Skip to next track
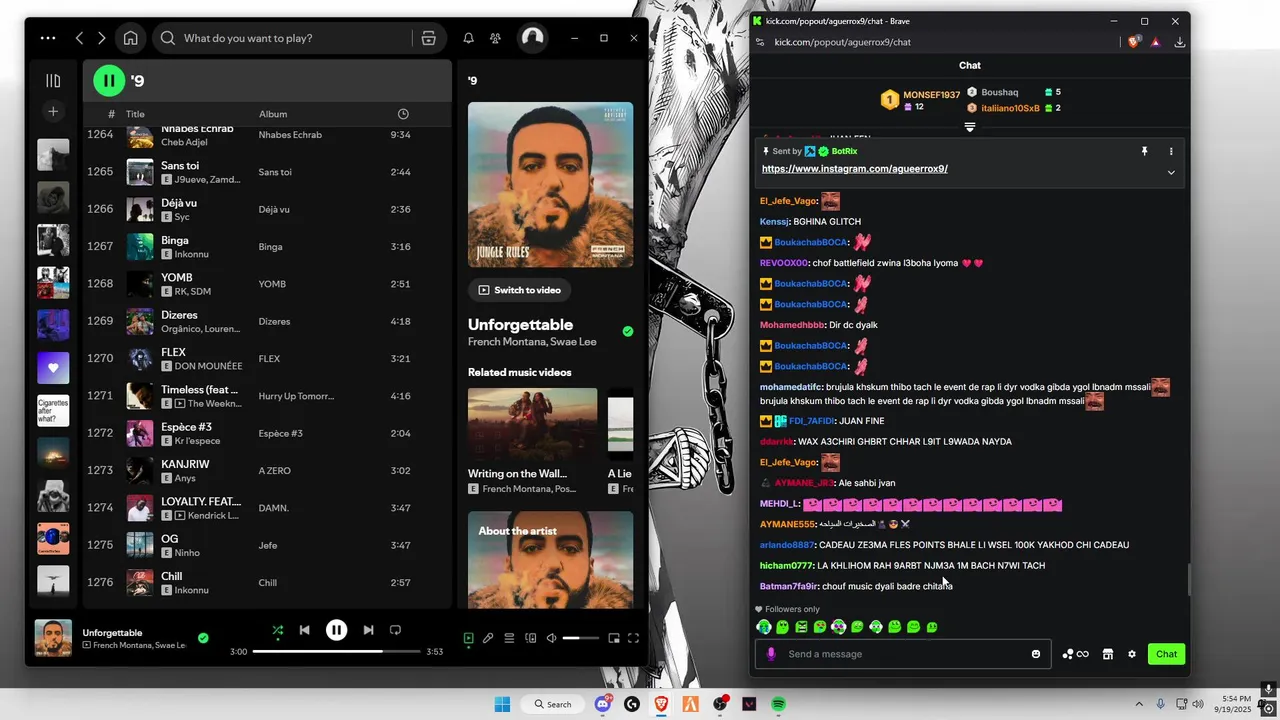 pos(368,630)
